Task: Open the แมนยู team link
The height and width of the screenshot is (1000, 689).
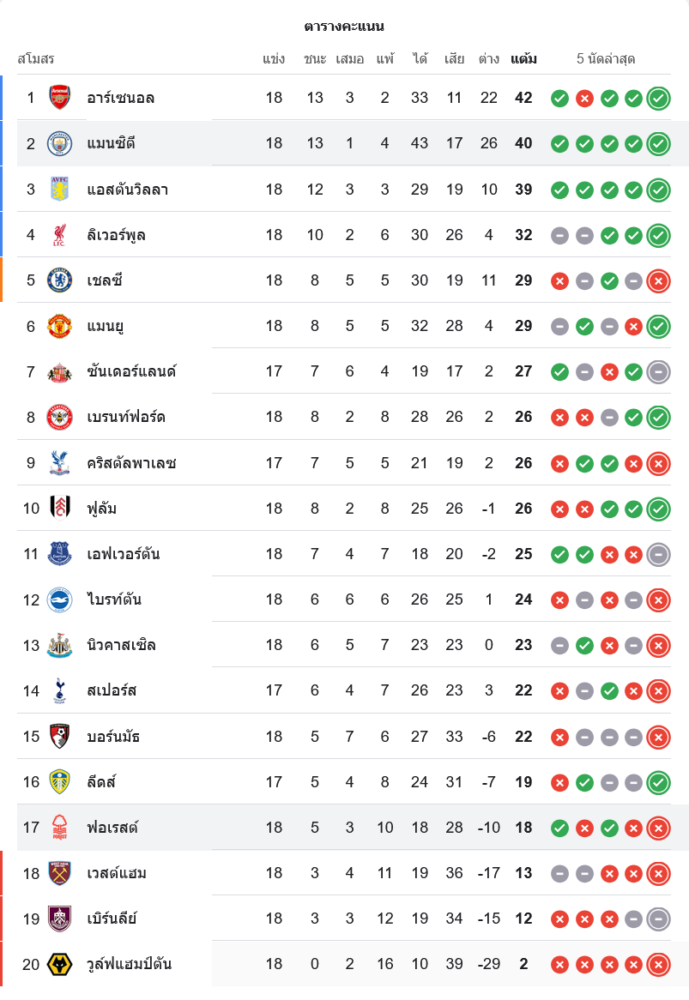Action: [105, 326]
